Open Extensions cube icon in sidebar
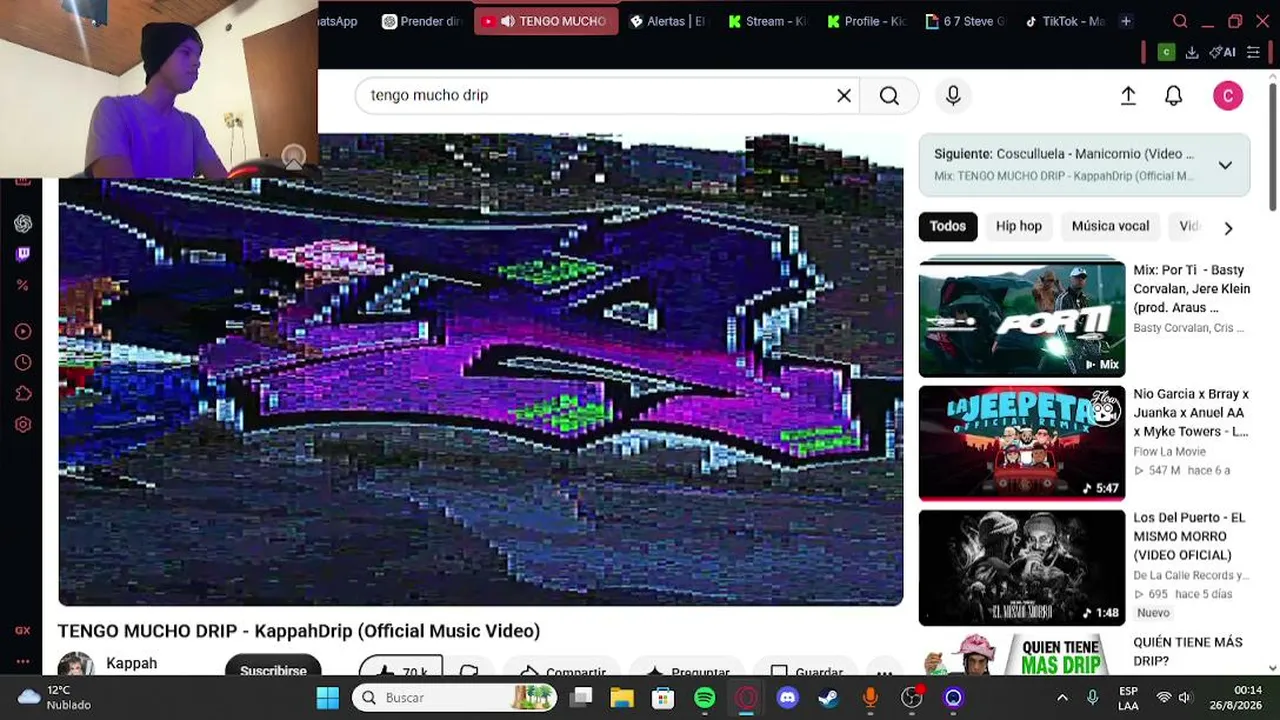 click(23, 393)
